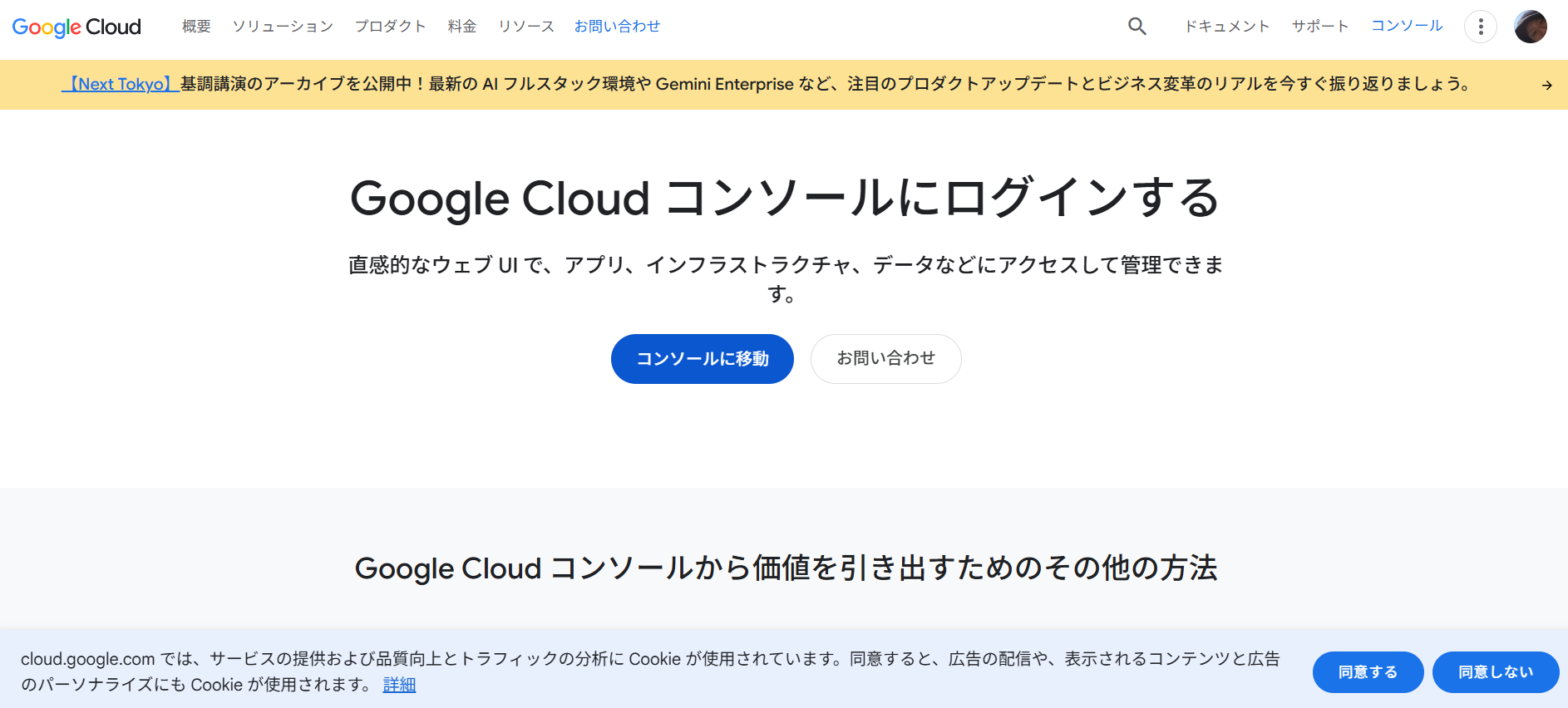Open the プロダクト menu

(x=390, y=27)
